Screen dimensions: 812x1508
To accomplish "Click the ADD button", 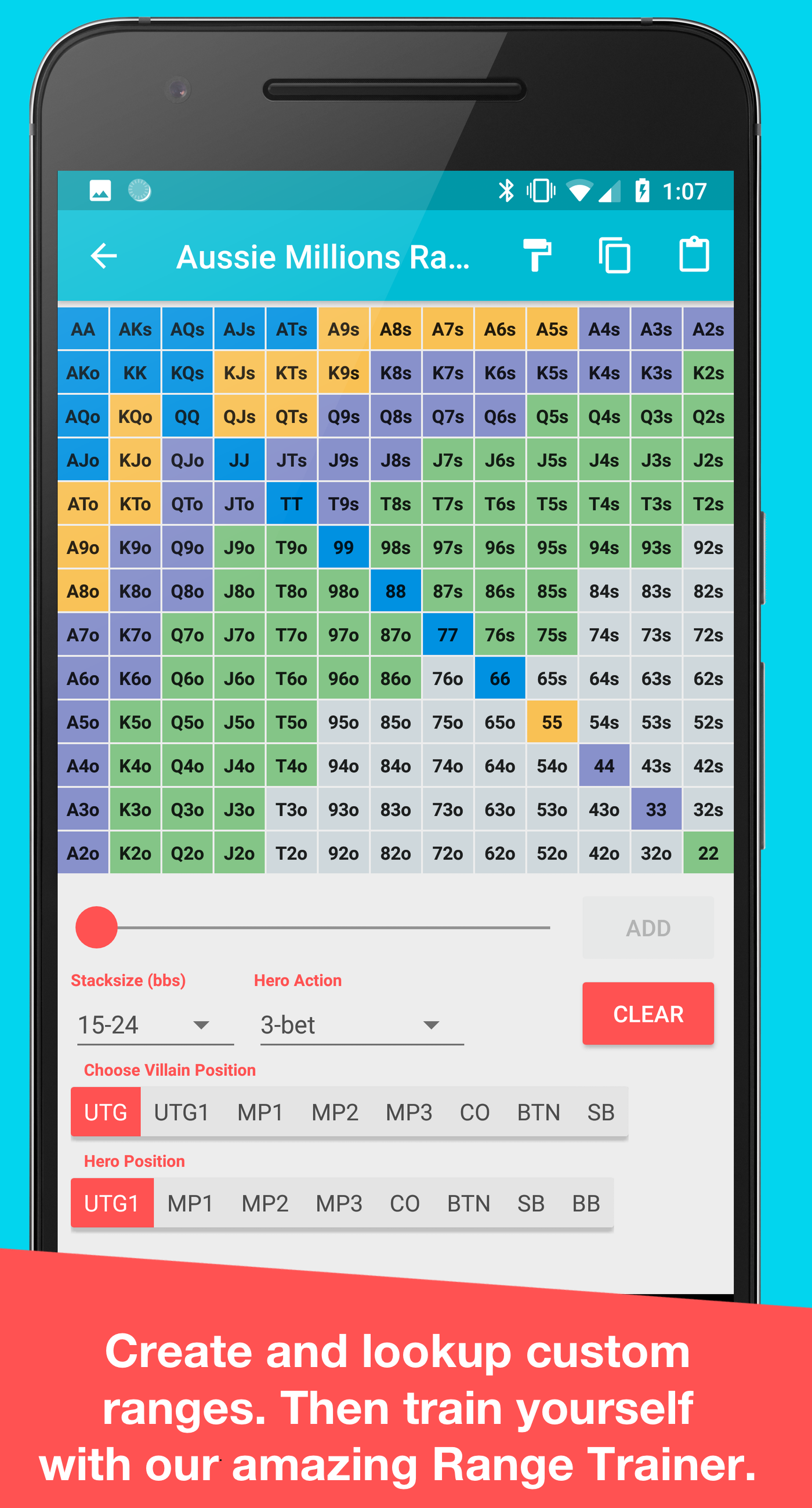I will [647, 928].
